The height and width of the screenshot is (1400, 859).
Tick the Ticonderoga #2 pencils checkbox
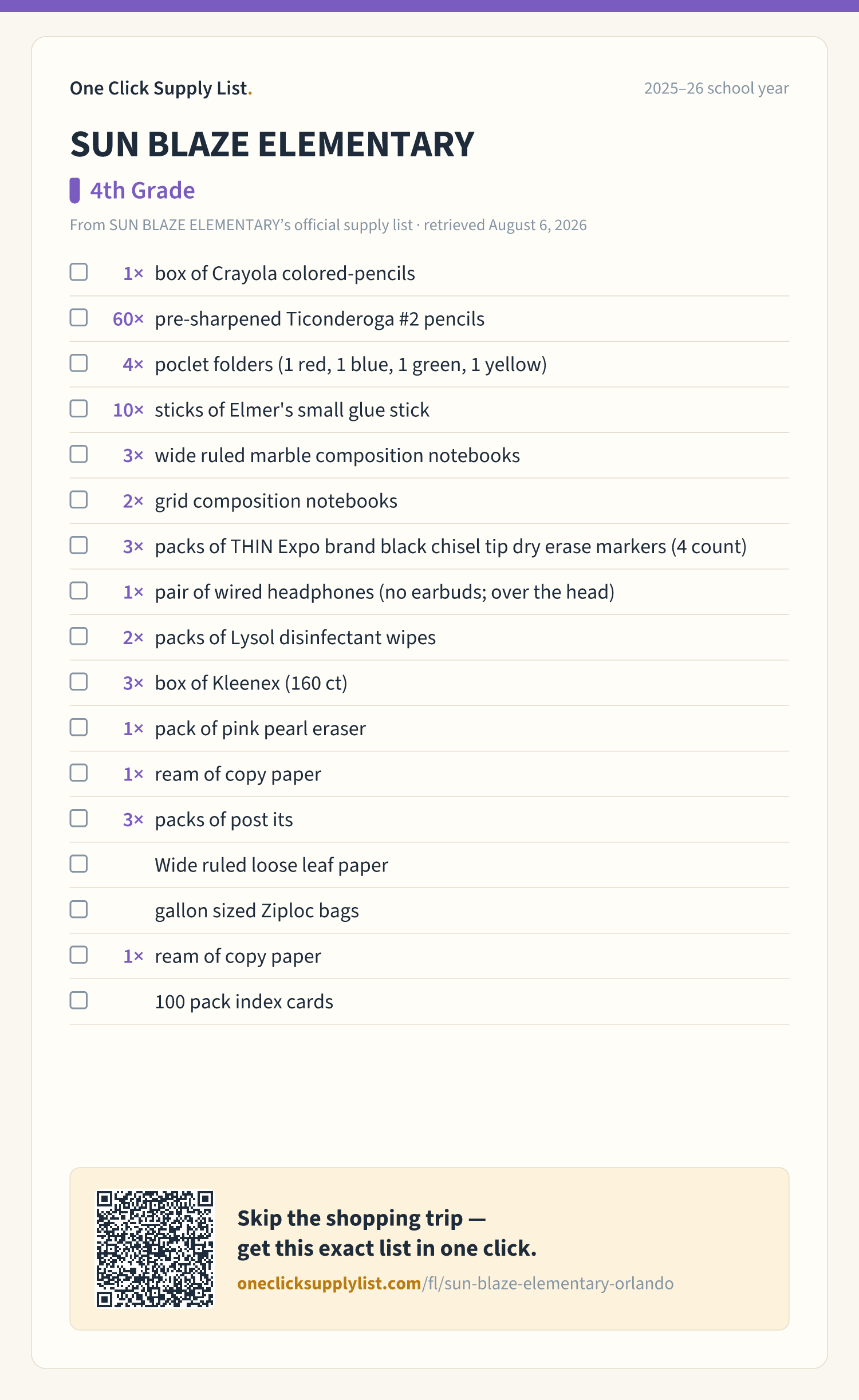point(78,317)
